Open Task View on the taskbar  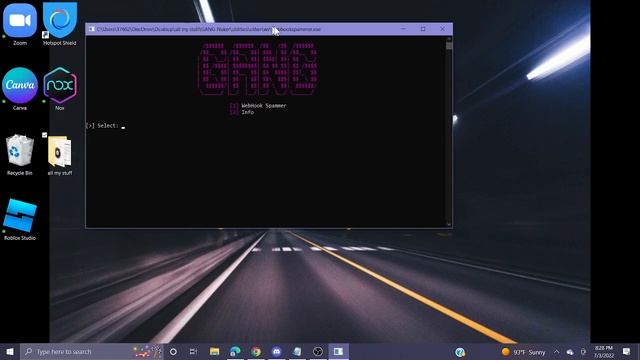pyautogui.click(x=193, y=351)
